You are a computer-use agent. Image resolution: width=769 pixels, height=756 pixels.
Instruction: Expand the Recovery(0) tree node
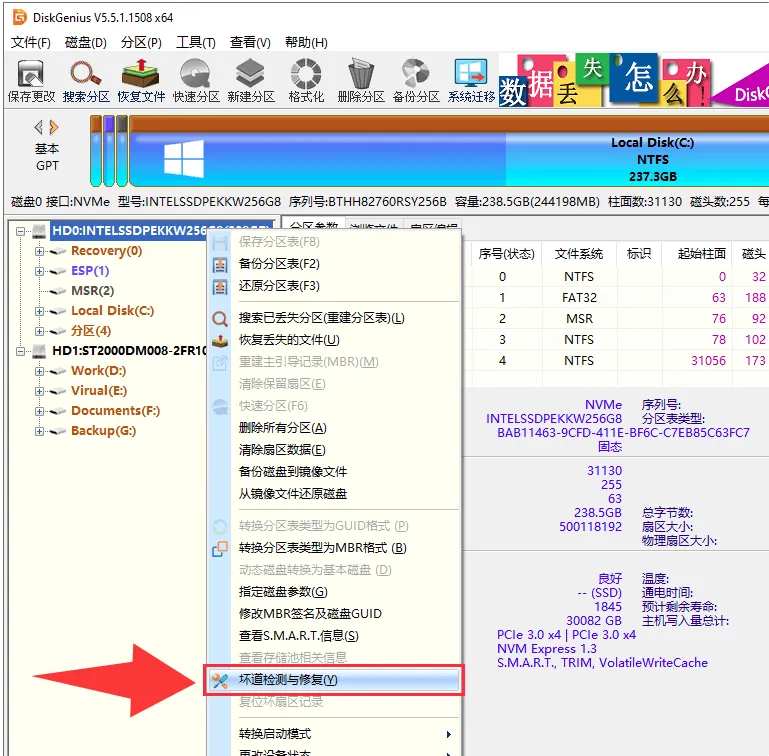click(x=39, y=251)
